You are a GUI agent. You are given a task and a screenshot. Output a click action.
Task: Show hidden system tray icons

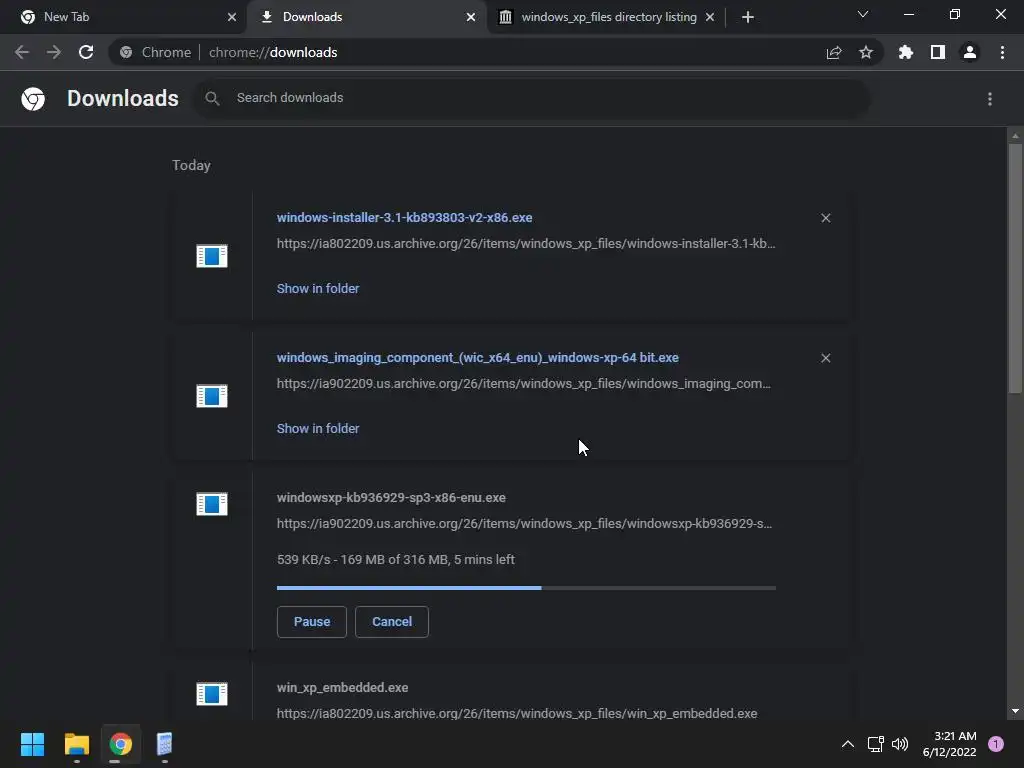[x=848, y=744]
